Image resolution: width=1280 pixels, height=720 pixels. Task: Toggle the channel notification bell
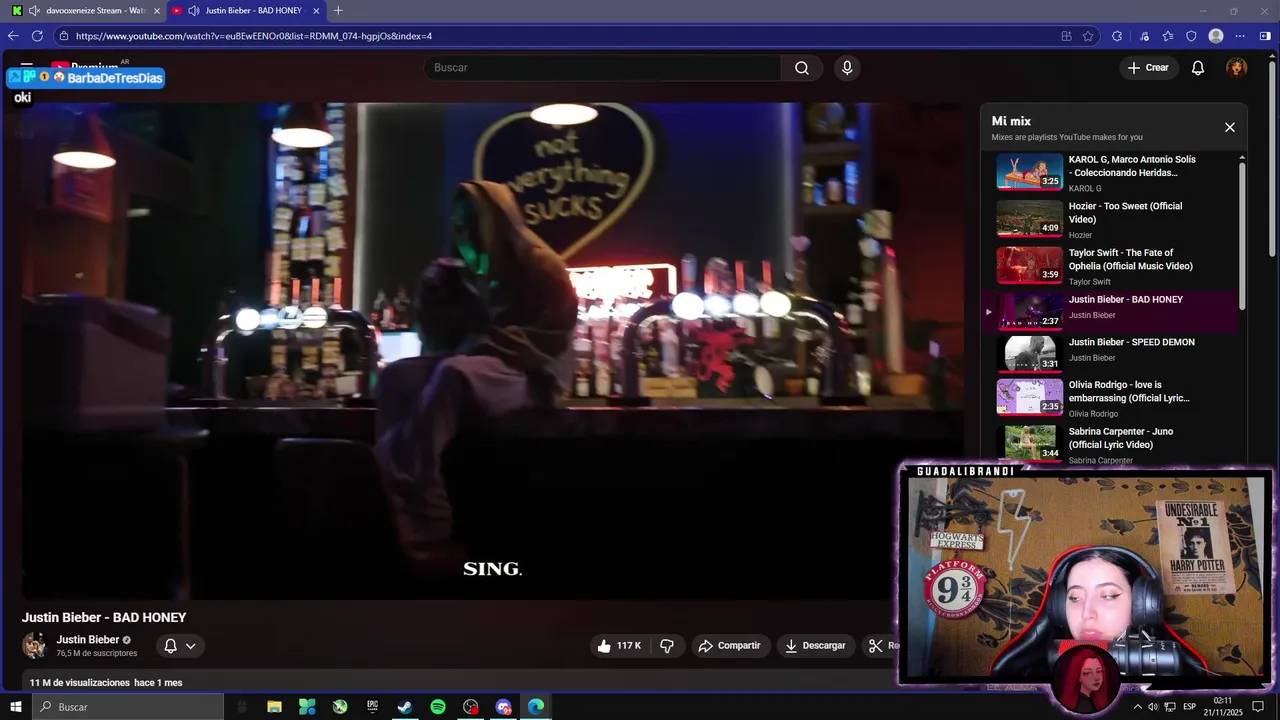[170, 646]
